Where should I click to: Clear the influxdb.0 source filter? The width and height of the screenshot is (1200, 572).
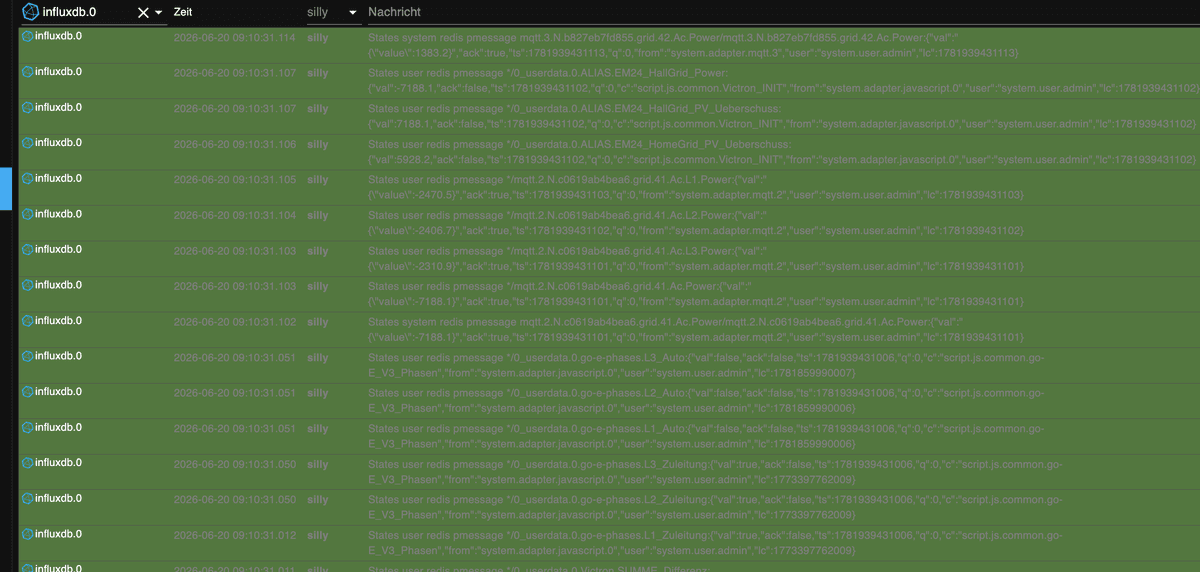pos(143,12)
